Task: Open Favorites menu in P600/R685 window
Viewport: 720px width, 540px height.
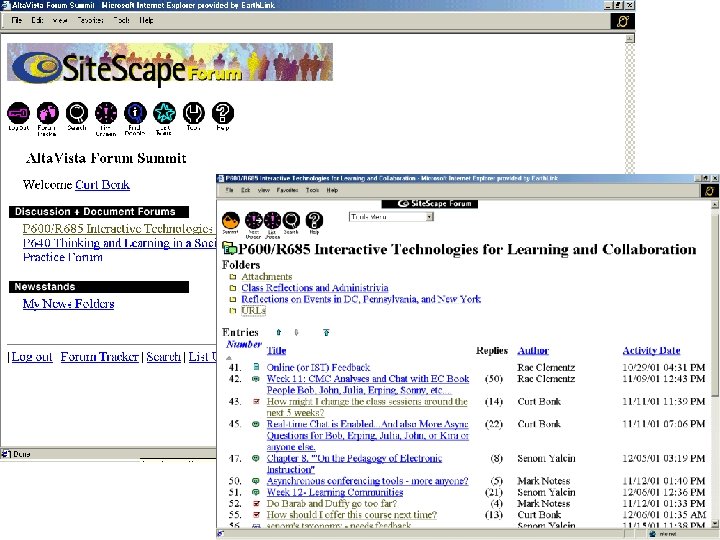Action: (287, 190)
